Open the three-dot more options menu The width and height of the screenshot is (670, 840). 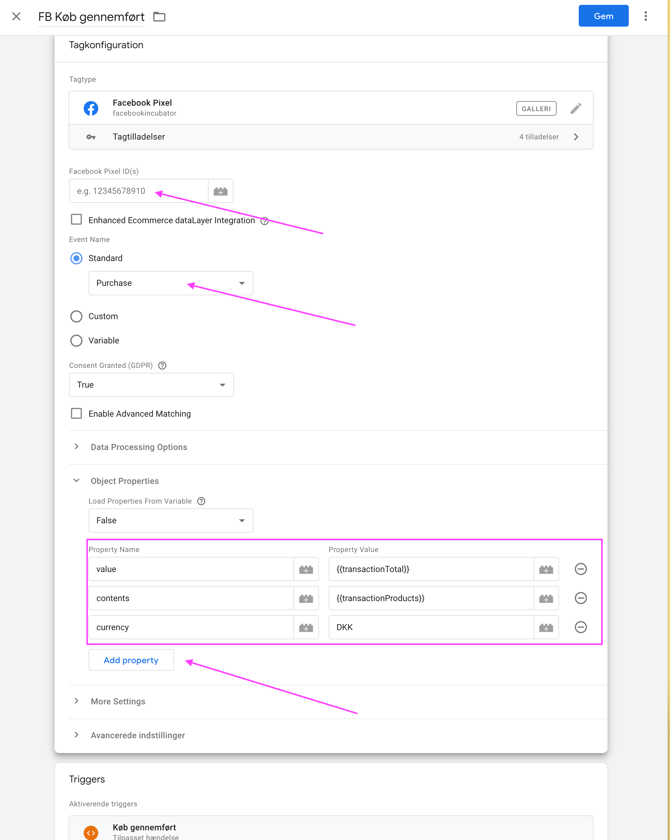click(646, 16)
